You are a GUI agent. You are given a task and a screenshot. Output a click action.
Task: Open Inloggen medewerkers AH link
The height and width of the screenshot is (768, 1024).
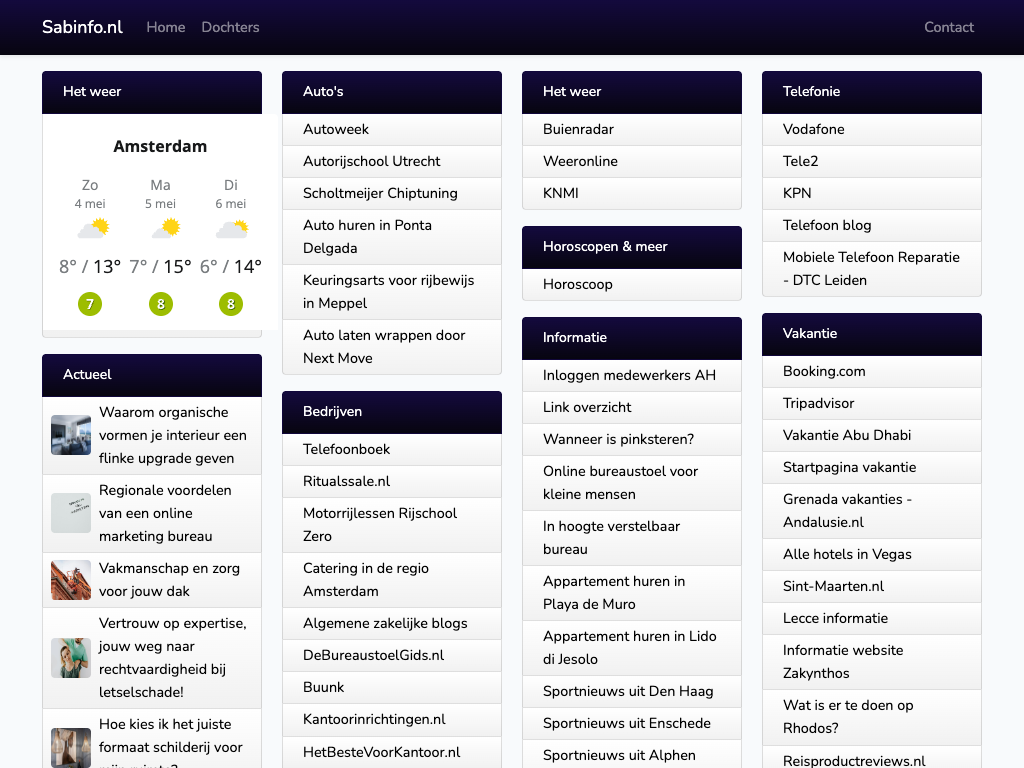629,375
